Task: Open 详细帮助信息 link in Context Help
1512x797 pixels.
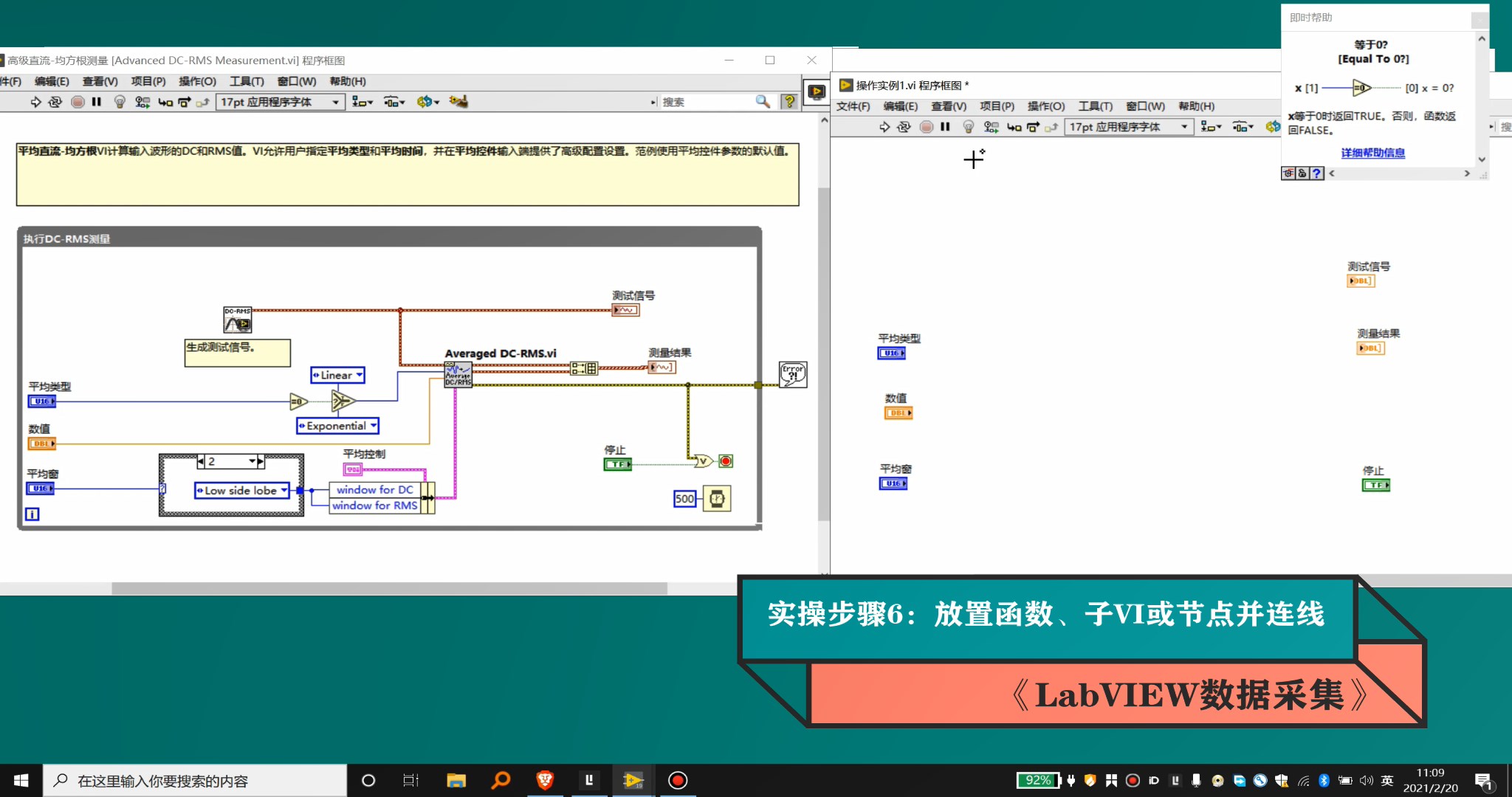Action: point(1373,153)
